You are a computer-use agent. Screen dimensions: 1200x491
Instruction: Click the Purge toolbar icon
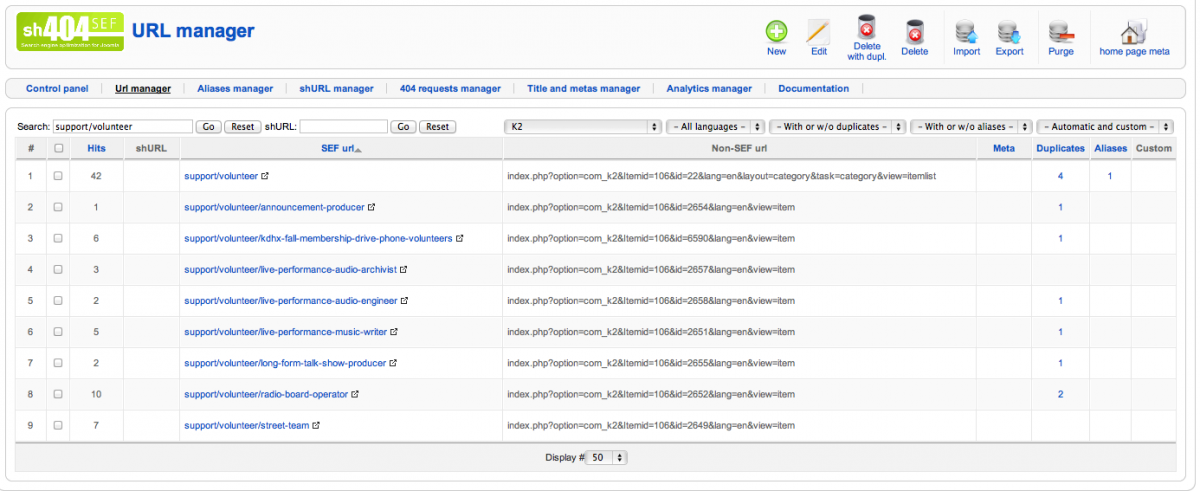pyautogui.click(x=1061, y=32)
